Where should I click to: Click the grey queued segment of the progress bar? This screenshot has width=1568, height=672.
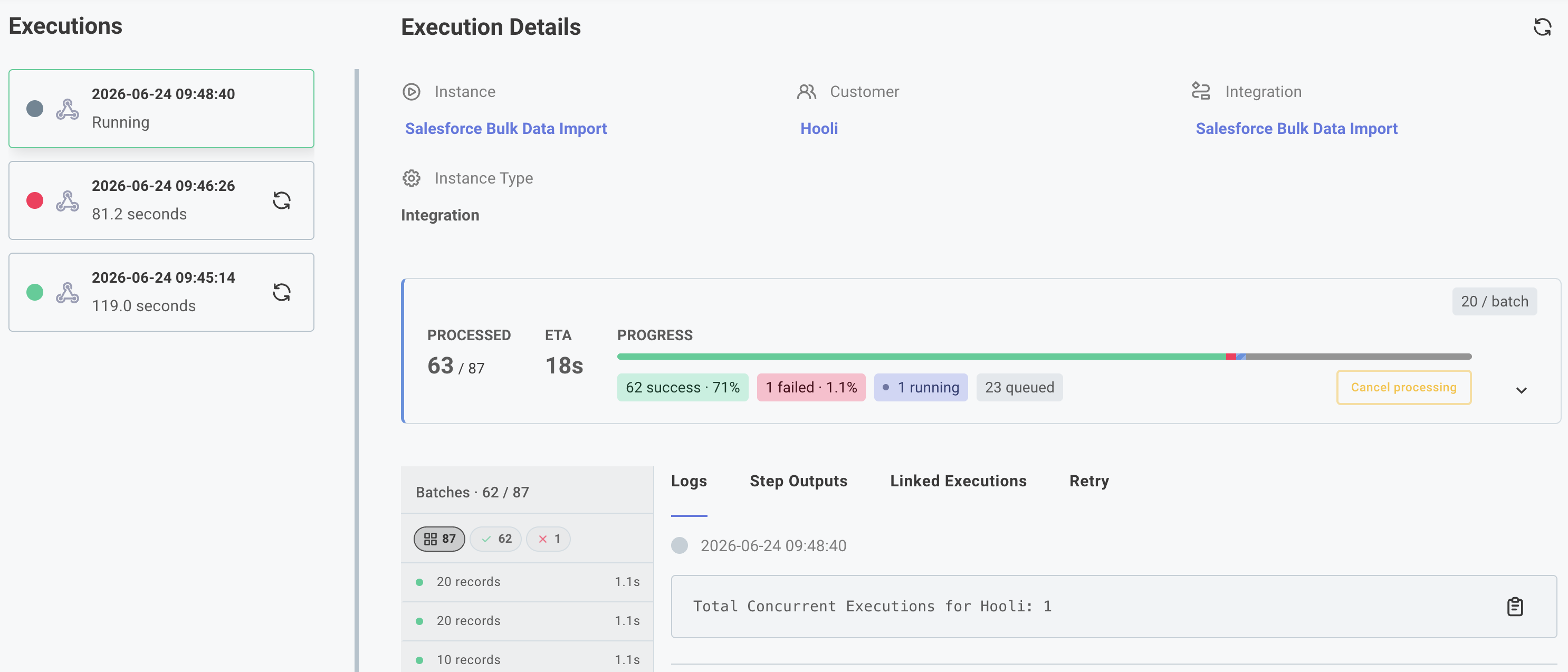(x=1359, y=357)
